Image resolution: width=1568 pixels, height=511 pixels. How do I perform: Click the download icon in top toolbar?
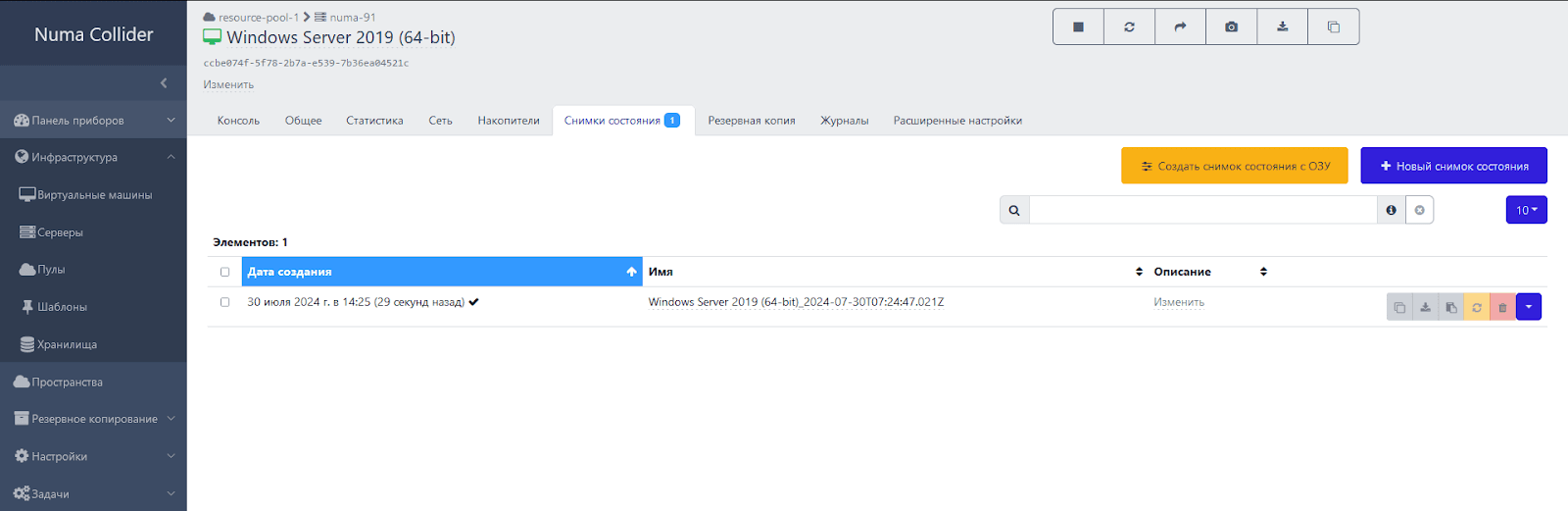click(1282, 27)
